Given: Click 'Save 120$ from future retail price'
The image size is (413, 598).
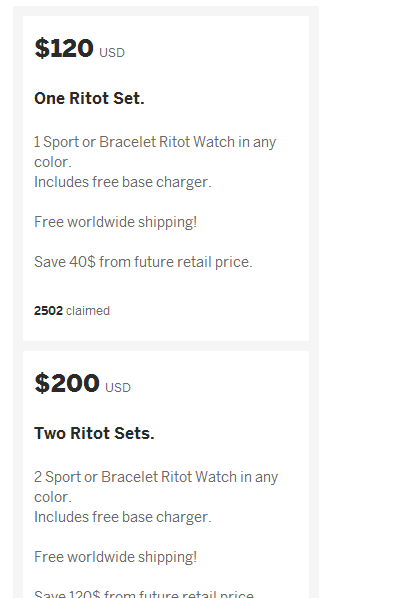Looking at the screenshot, I should (x=144, y=594).
